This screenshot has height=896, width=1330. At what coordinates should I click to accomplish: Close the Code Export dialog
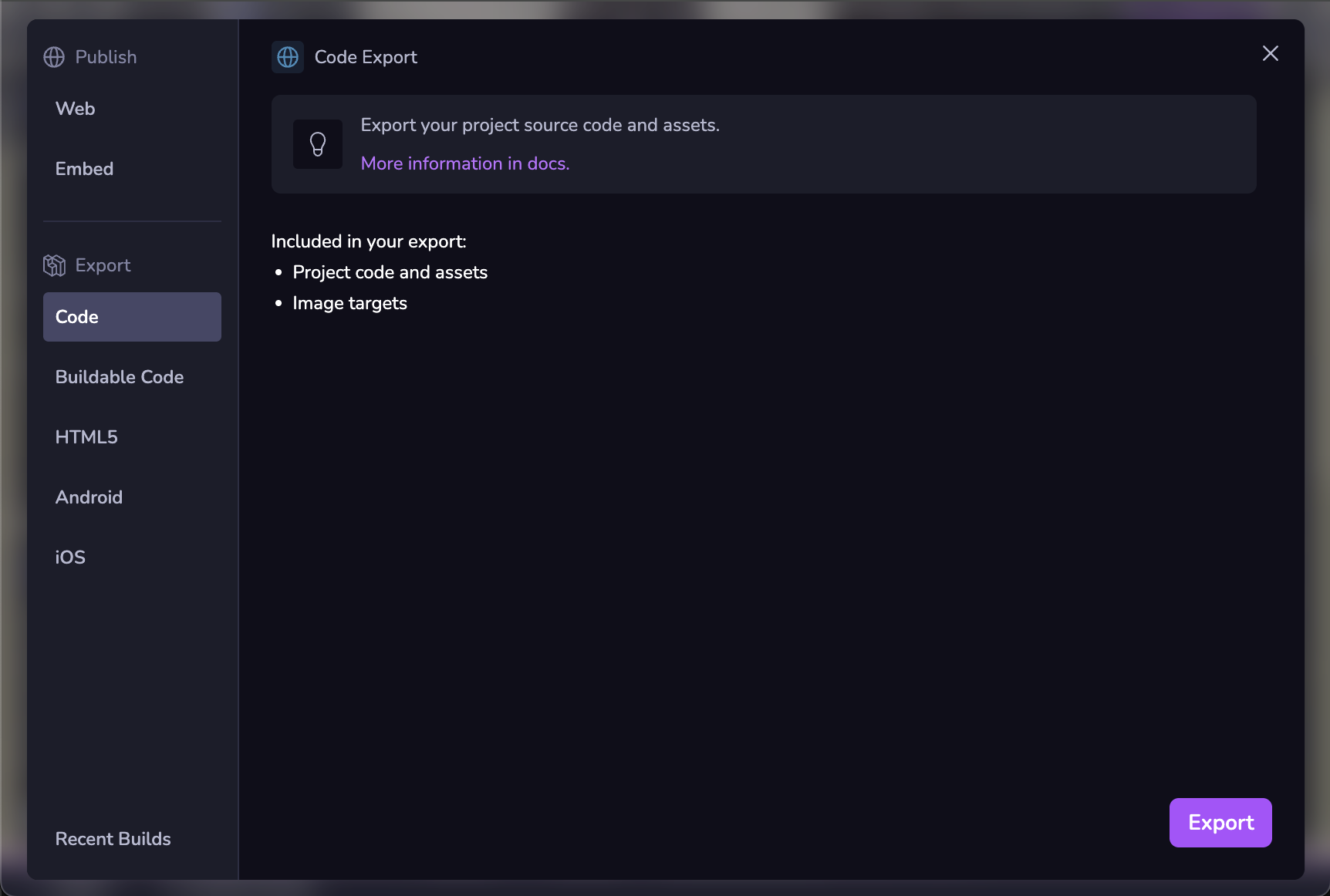[x=1270, y=53]
